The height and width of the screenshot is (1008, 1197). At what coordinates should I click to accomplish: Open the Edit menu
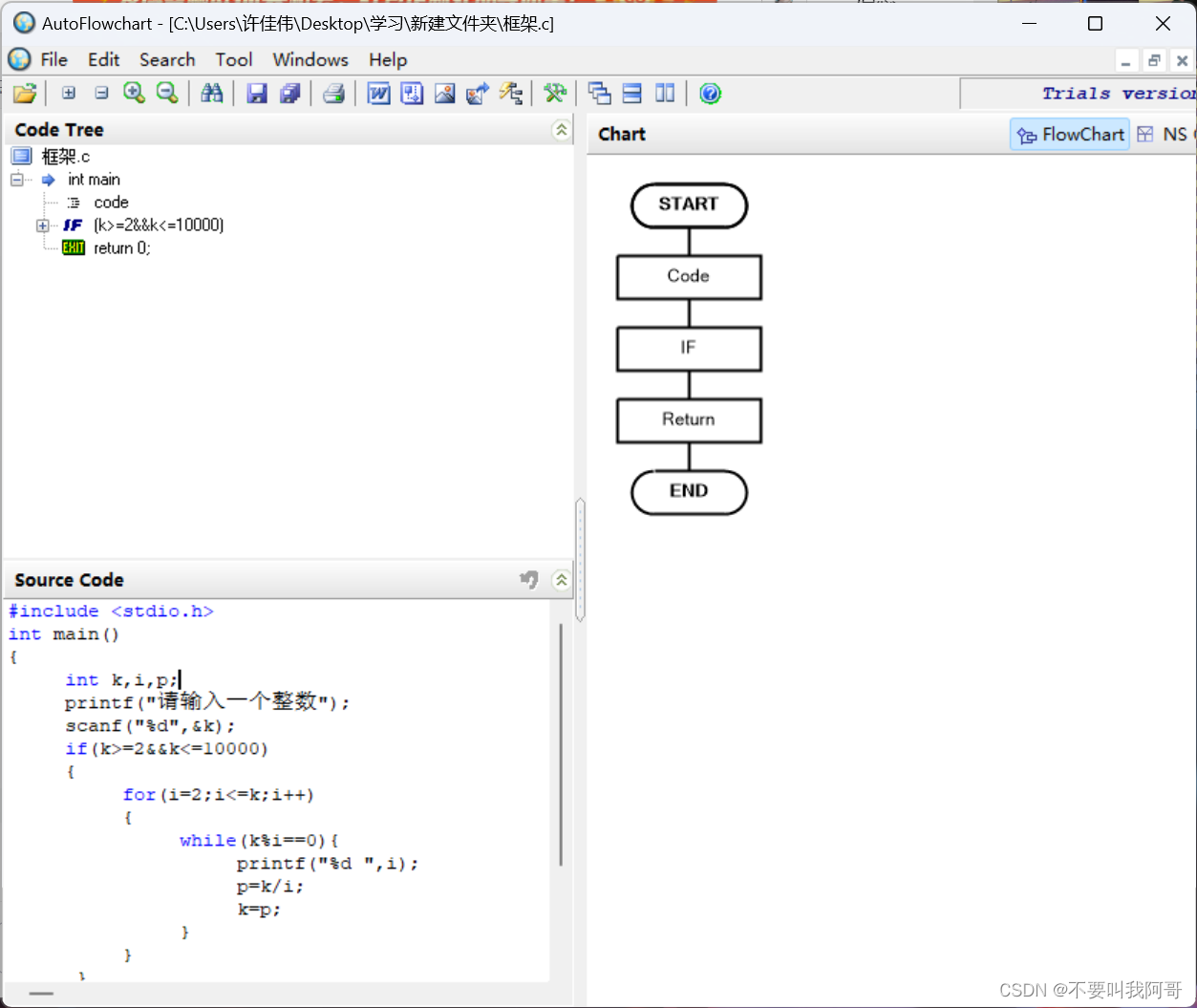(104, 59)
